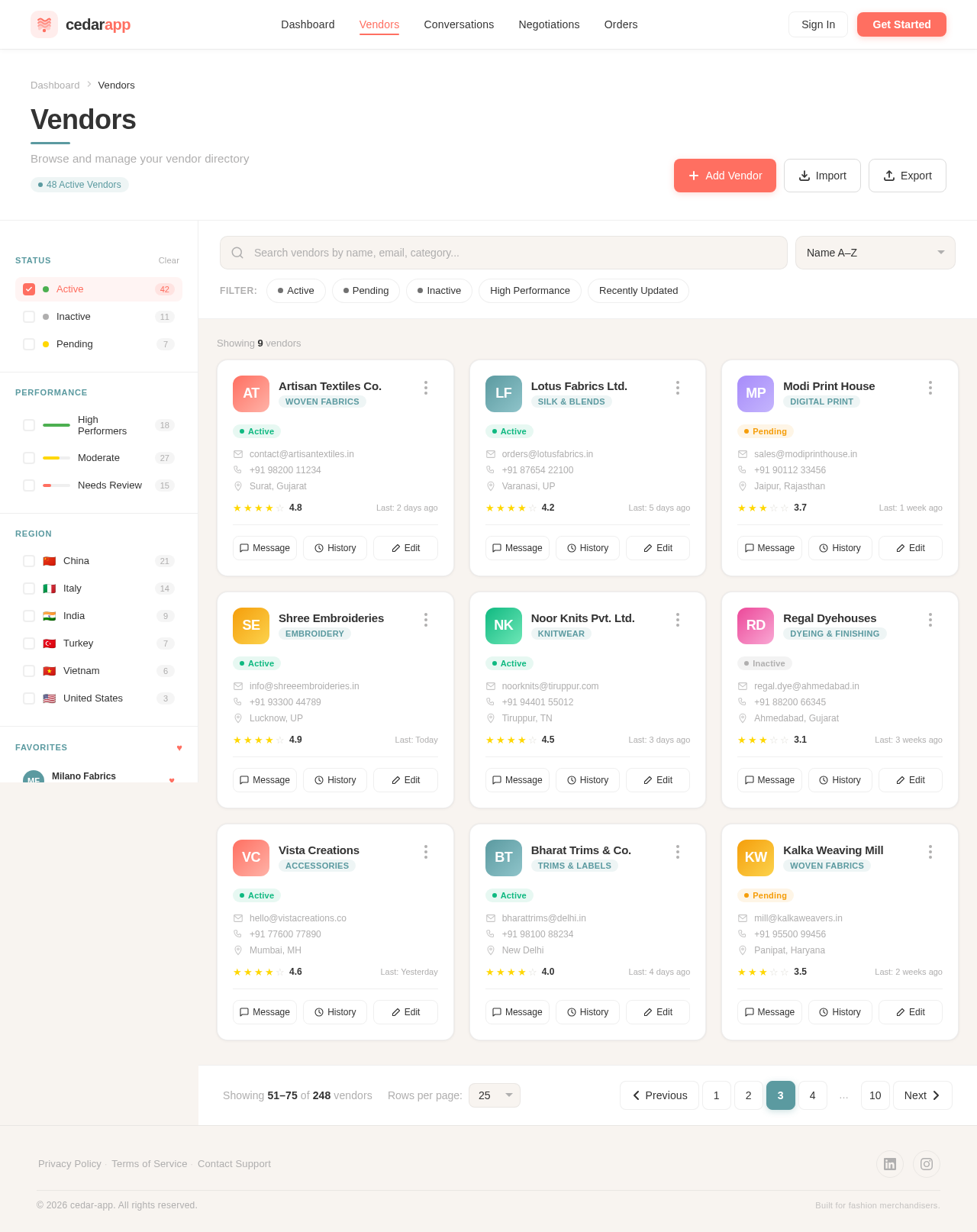977x1232 pixels.
Task: Click the search vendors input field
Action: 504,253
